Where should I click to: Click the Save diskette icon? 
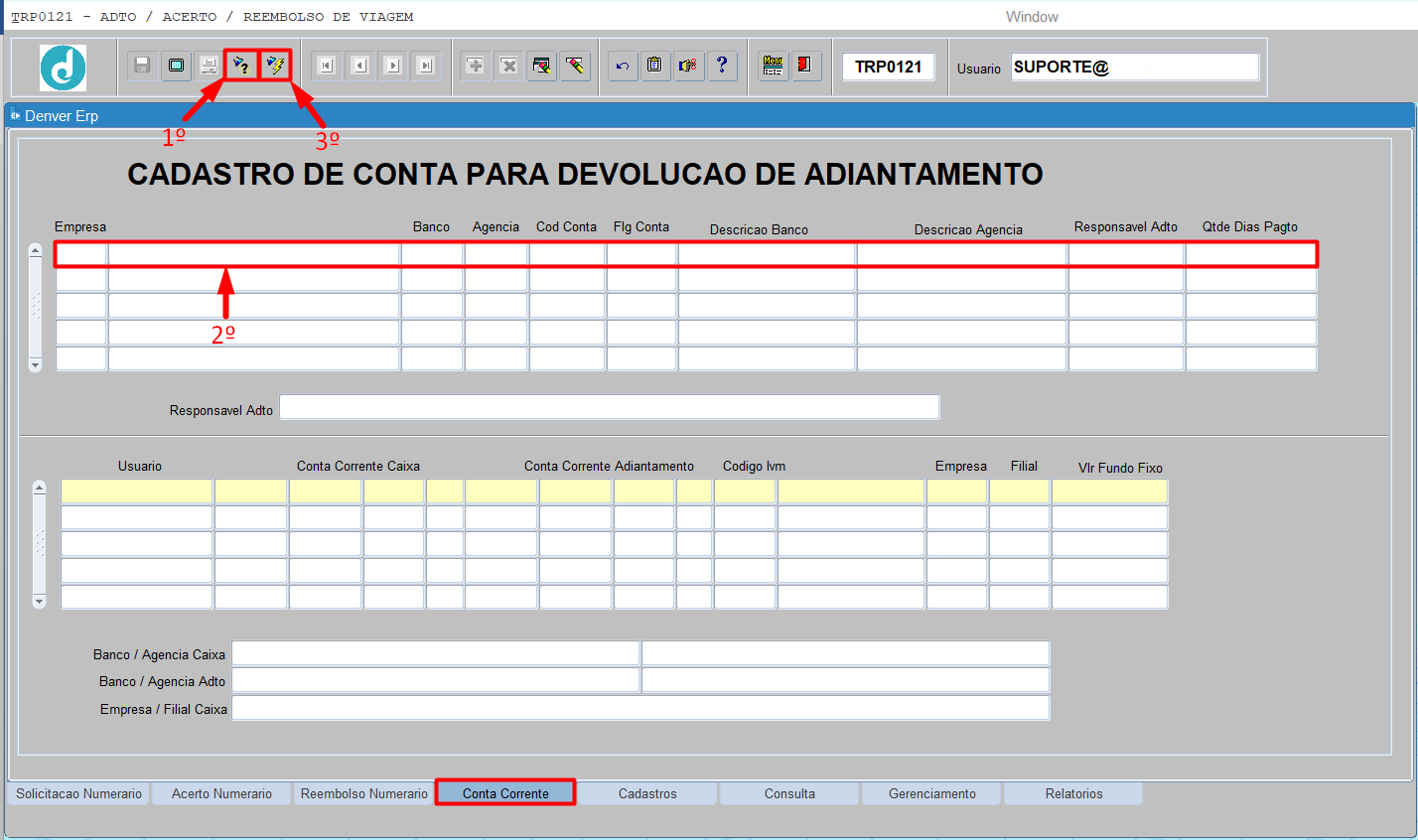pos(142,66)
